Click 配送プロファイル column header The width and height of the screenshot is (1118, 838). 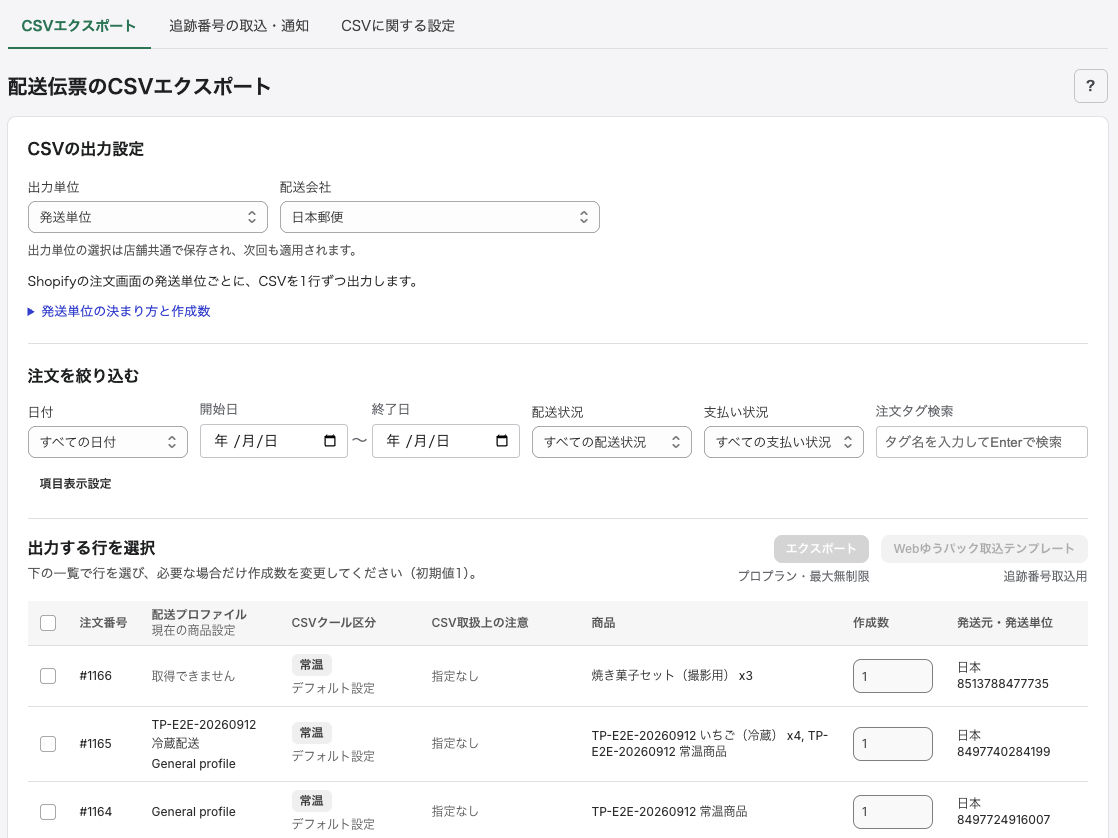pos(199,614)
